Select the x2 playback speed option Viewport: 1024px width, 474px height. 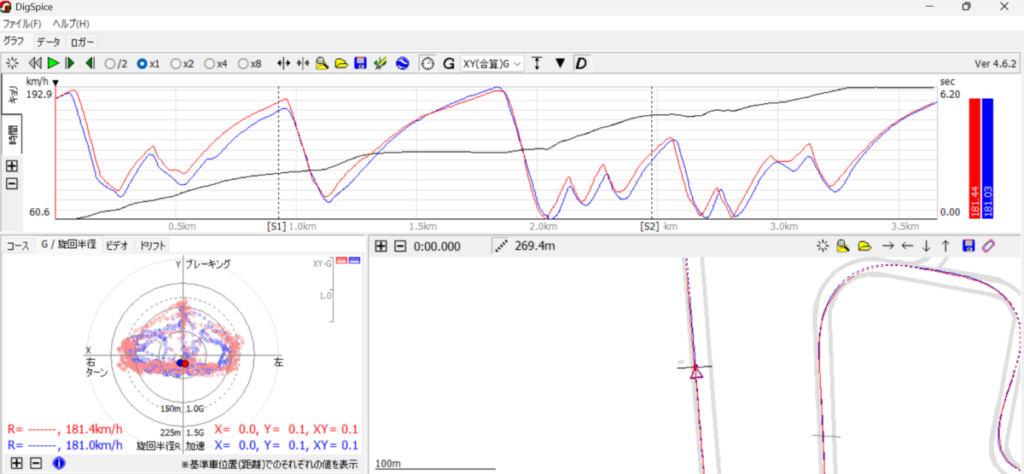coord(176,64)
